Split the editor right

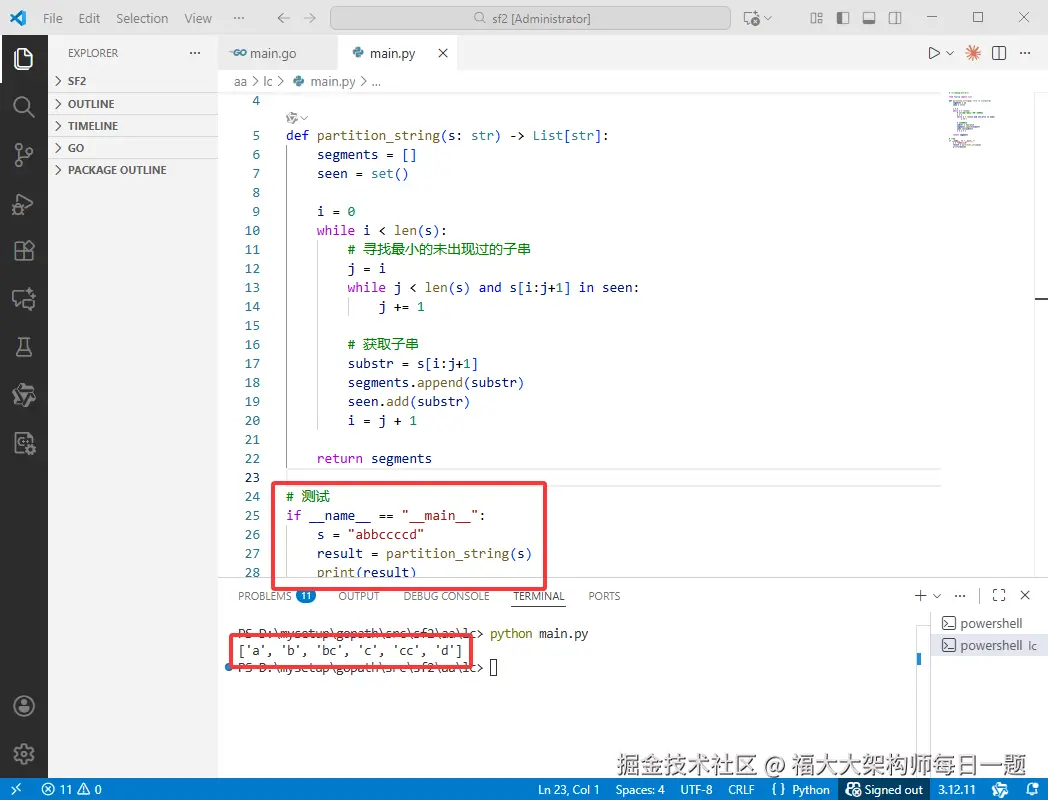(x=999, y=53)
